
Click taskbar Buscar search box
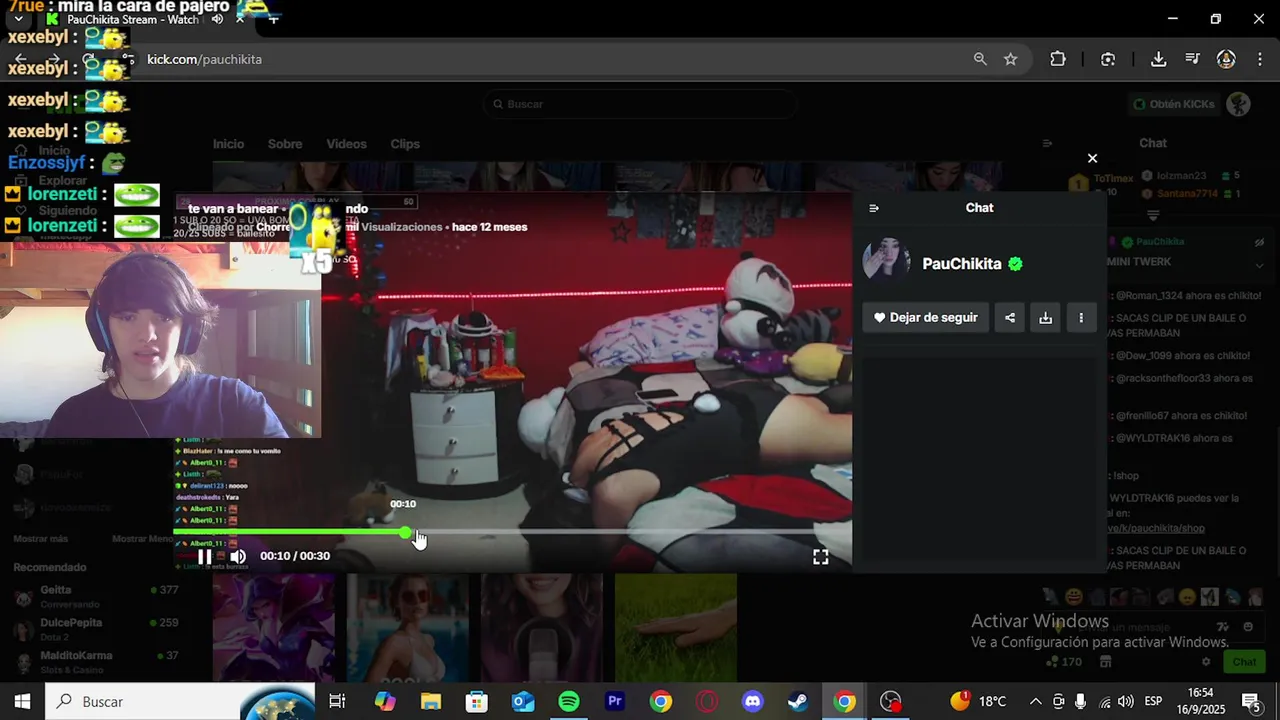tap(180, 702)
